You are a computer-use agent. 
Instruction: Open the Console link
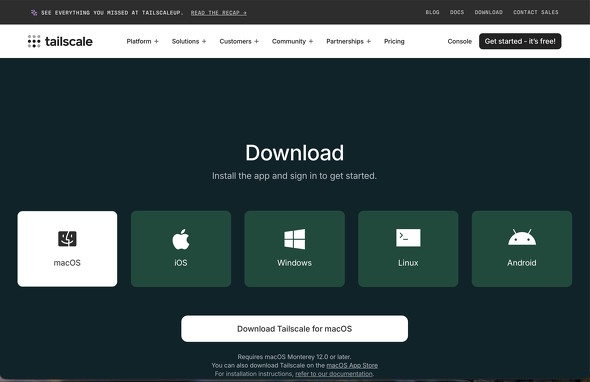tap(459, 41)
